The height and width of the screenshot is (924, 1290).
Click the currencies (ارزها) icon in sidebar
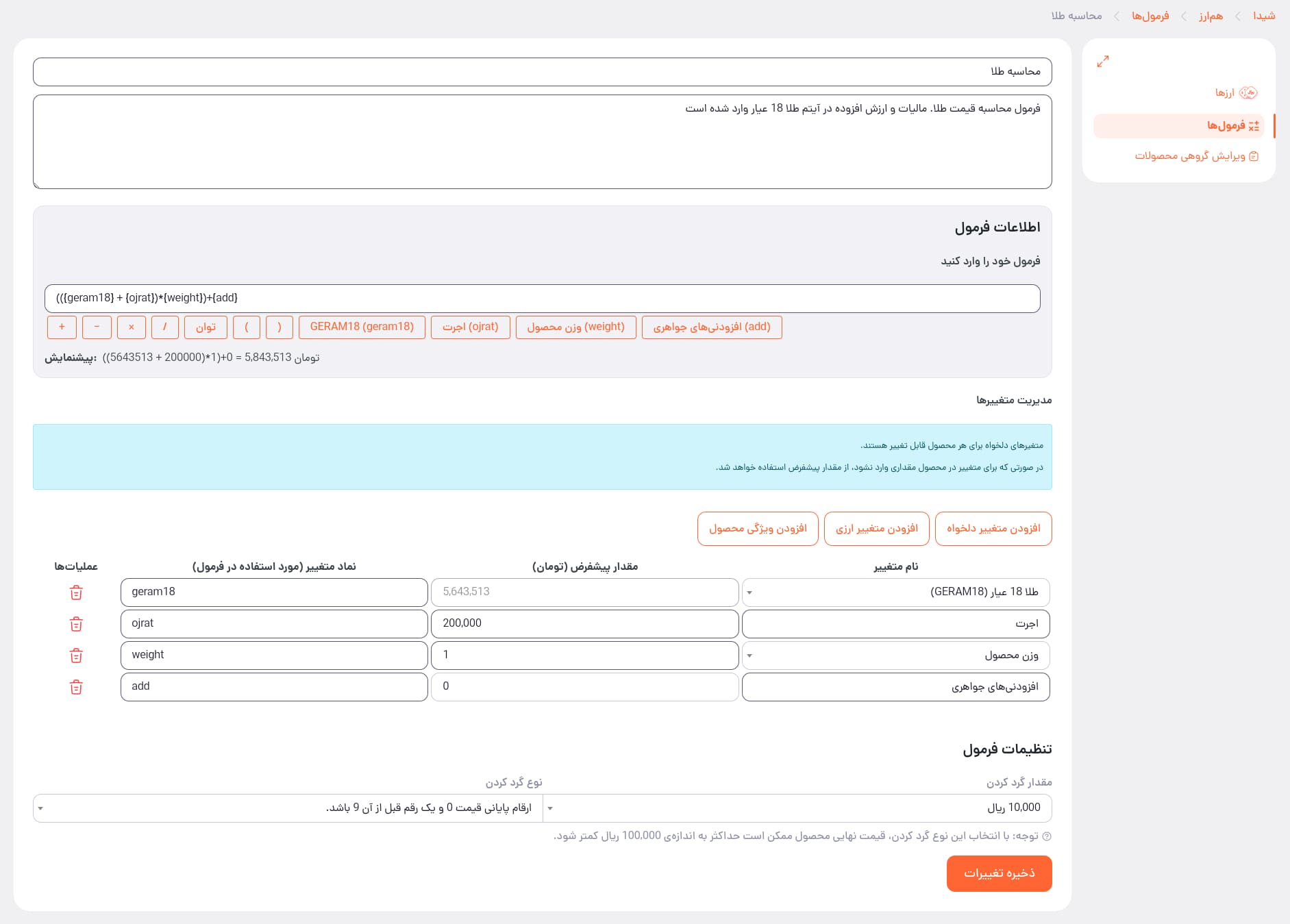point(1249,92)
